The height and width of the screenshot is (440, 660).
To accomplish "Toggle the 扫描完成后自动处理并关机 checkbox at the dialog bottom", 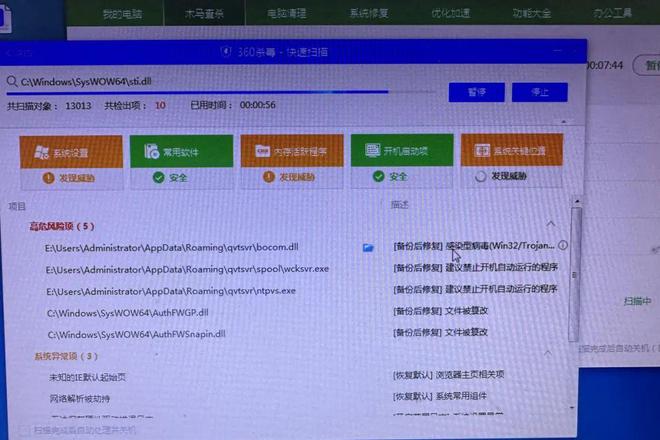I will tap(23, 430).
